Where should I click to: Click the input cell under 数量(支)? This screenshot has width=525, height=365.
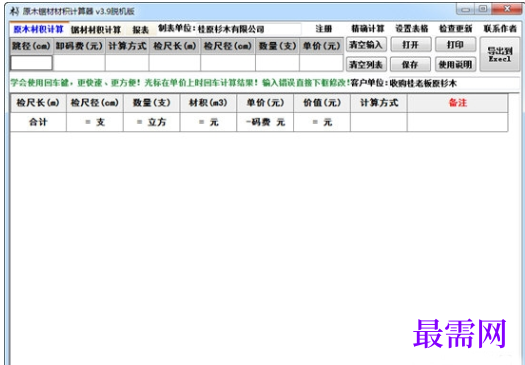click(x=278, y=63)
